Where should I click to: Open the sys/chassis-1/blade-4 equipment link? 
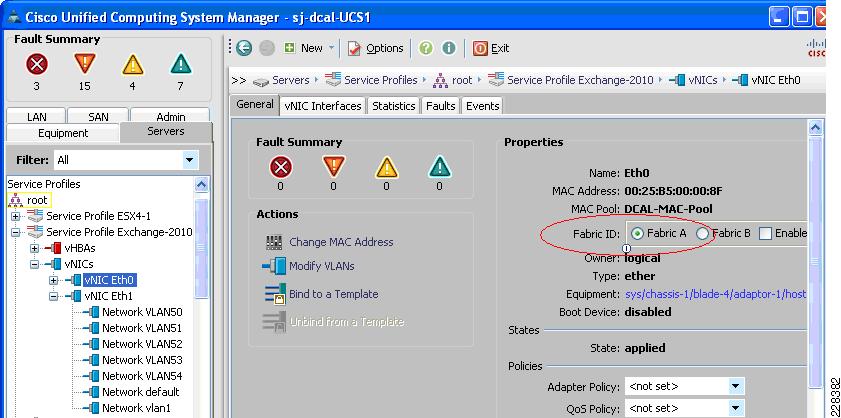[716, 294]
